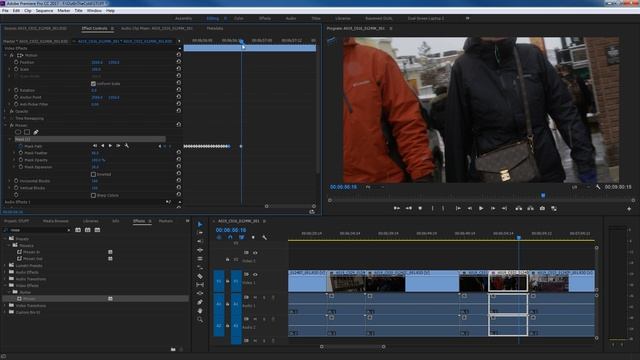Expand the Video Transitions folder
The width and height of the screenshot is (640, 360).
click(5, 305)
